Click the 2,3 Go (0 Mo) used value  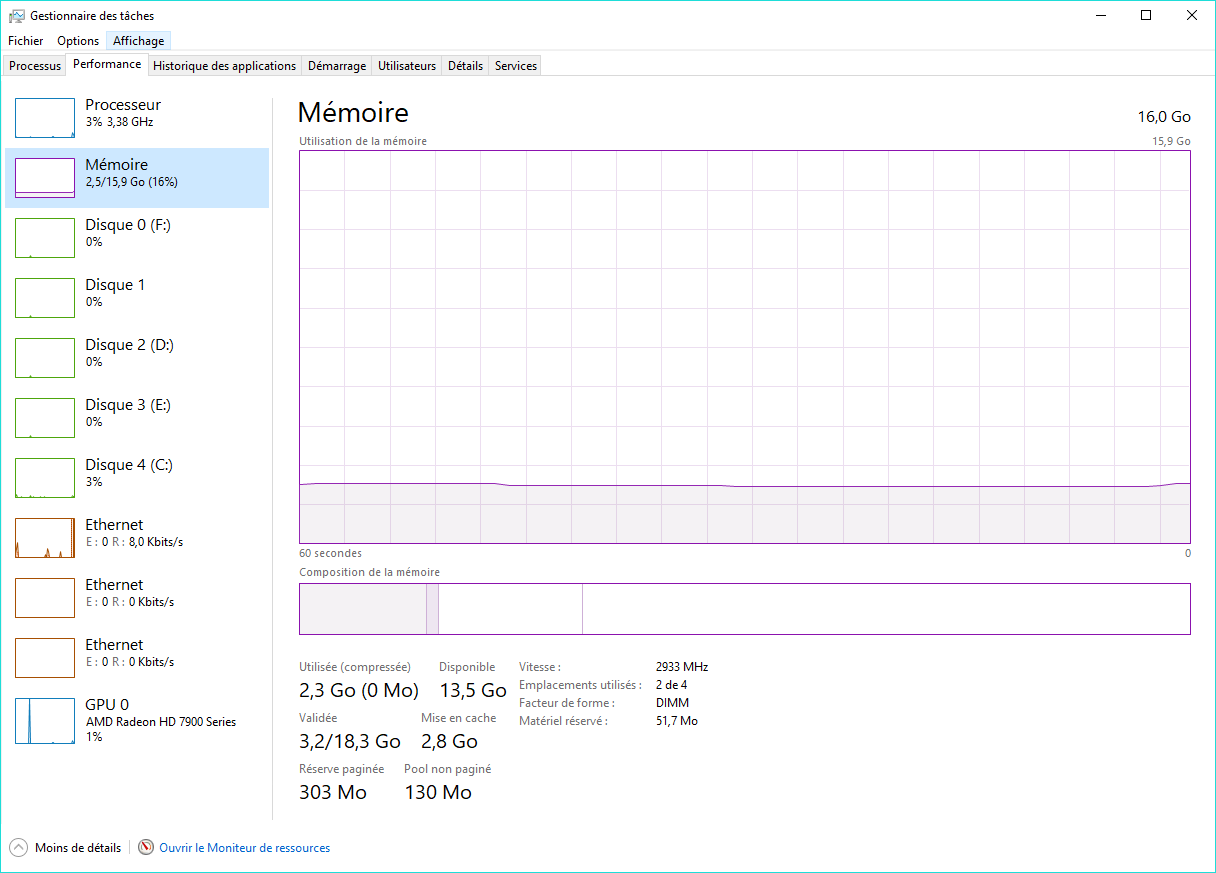tap(359, 690)
